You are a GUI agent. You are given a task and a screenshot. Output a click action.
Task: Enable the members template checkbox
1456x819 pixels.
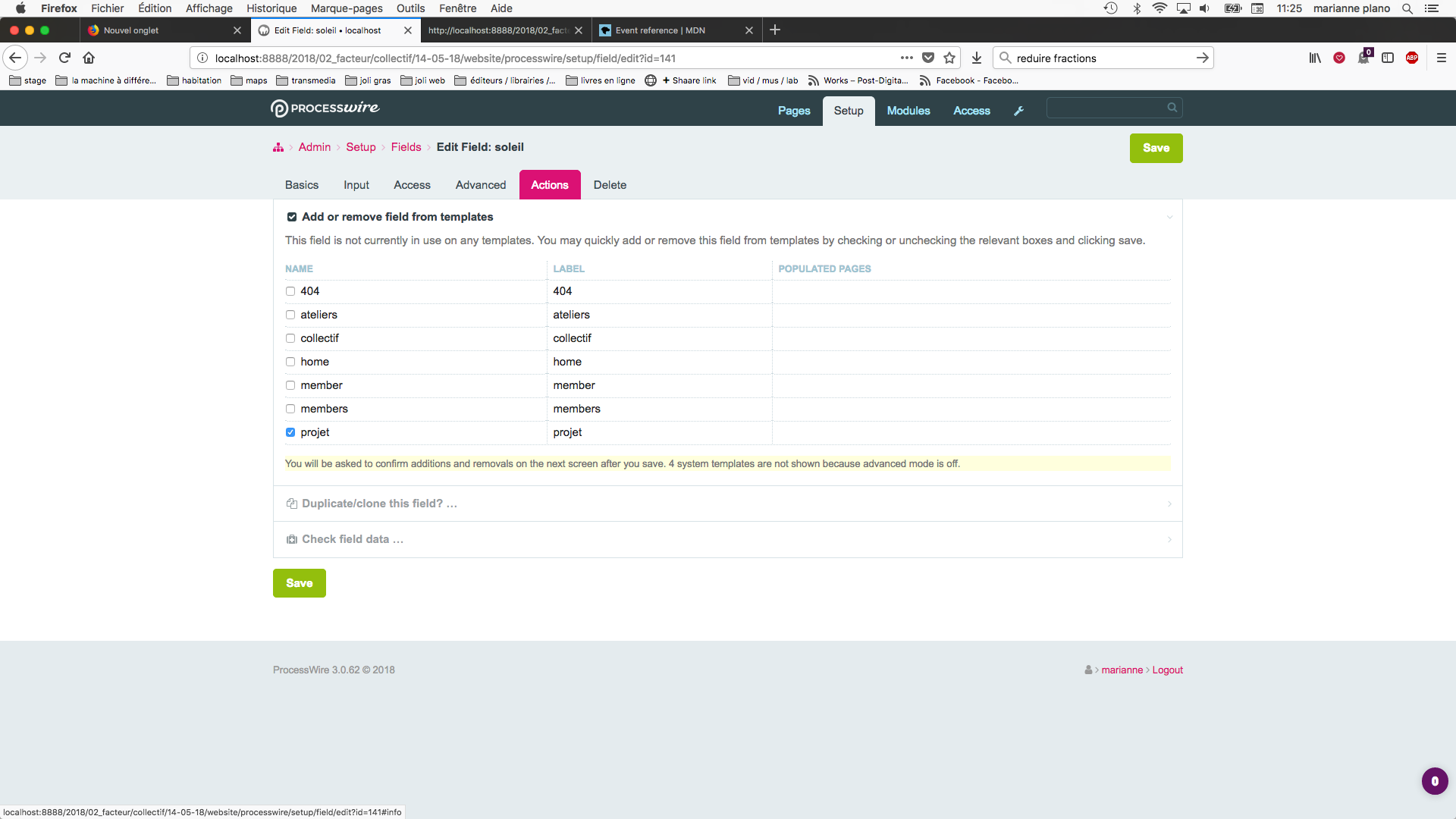[290, 409]
